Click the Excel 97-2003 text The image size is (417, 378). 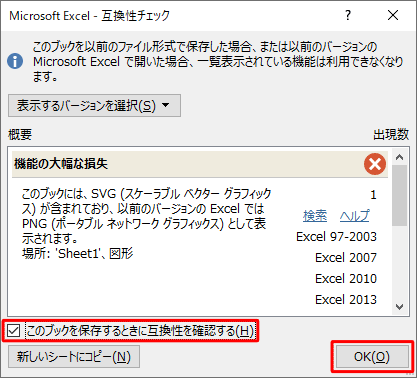coord(336,237)
